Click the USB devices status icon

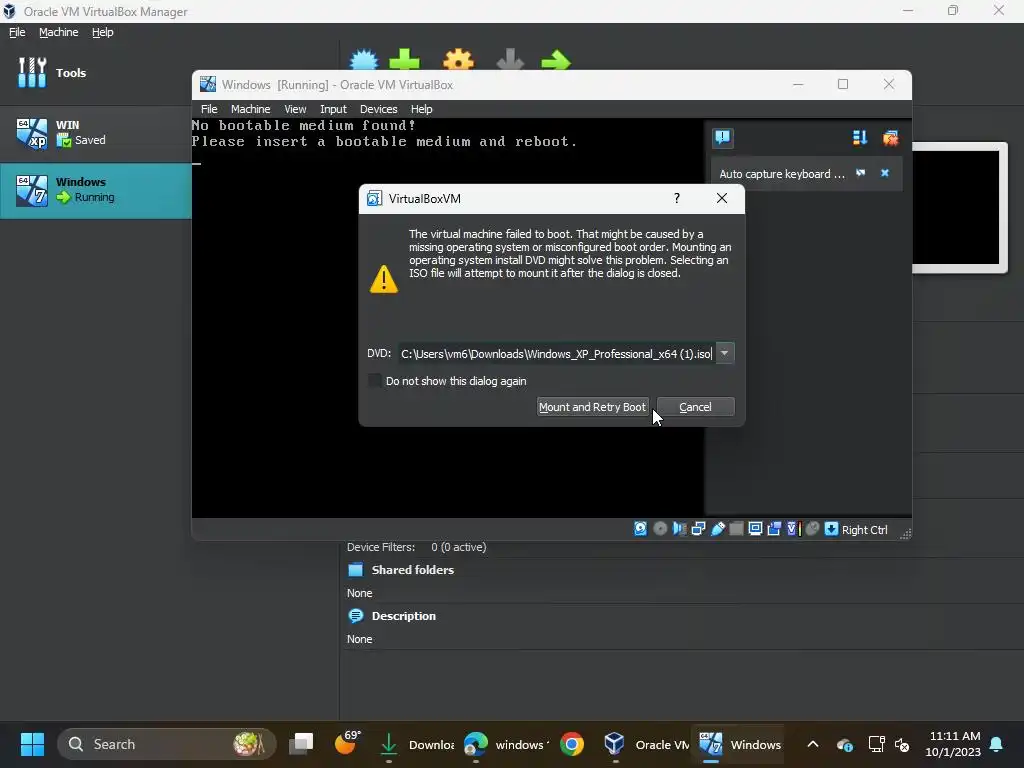click(x=718, y=529)
